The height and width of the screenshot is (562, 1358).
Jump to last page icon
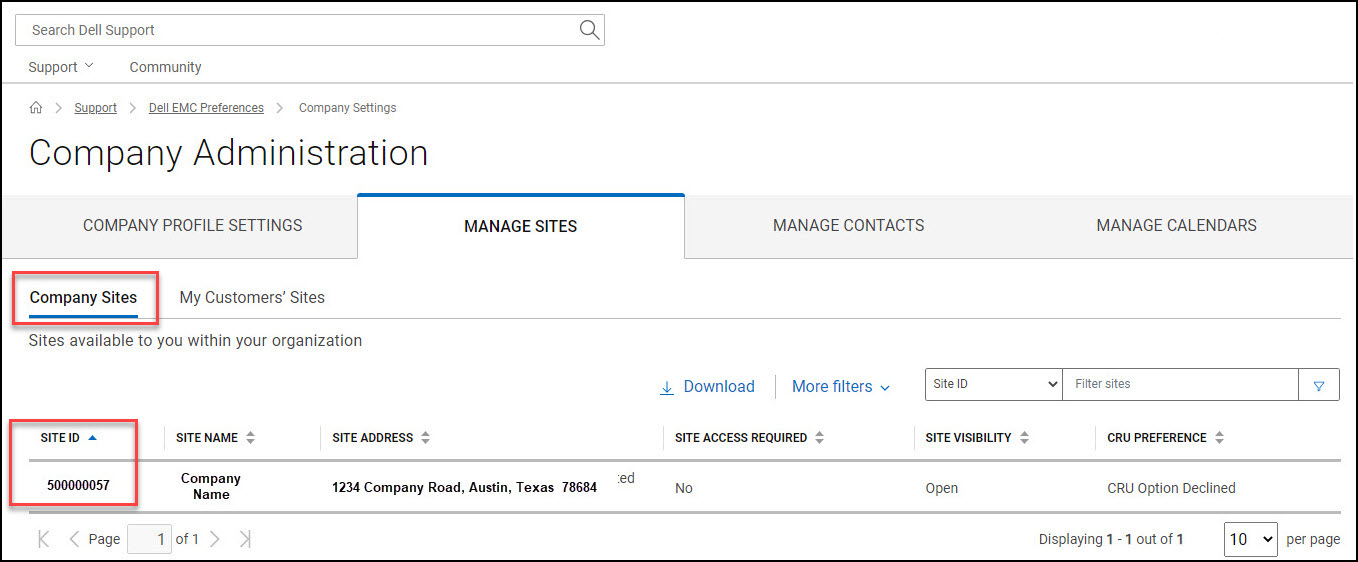click(x=245, y=539)
